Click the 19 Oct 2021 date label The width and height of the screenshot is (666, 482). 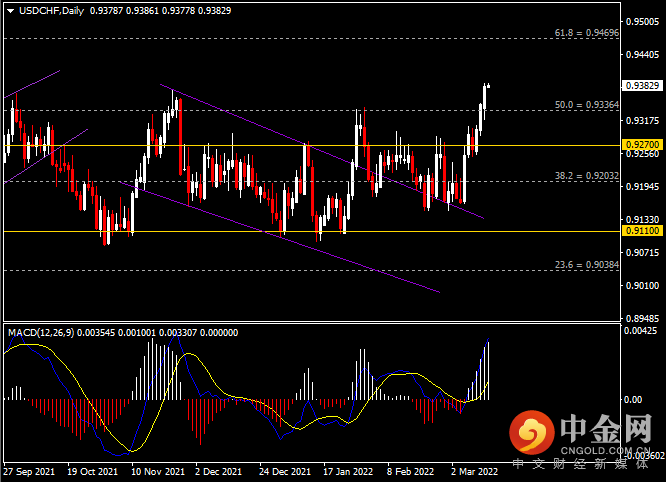click(92, 472)
